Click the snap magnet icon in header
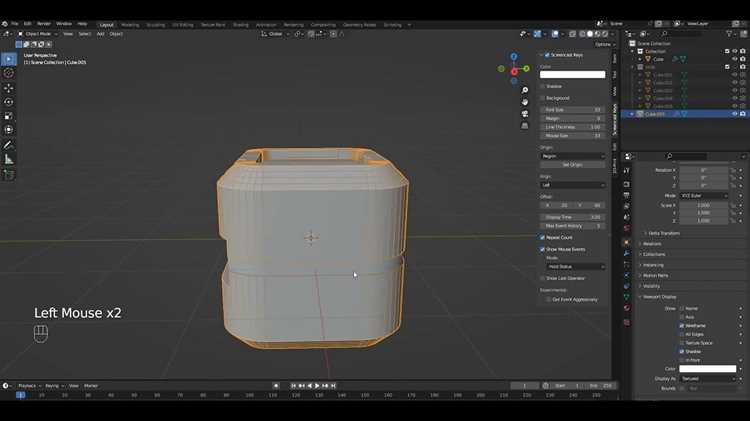The height and width of the screenshot is (421, 750). (311, 34)
